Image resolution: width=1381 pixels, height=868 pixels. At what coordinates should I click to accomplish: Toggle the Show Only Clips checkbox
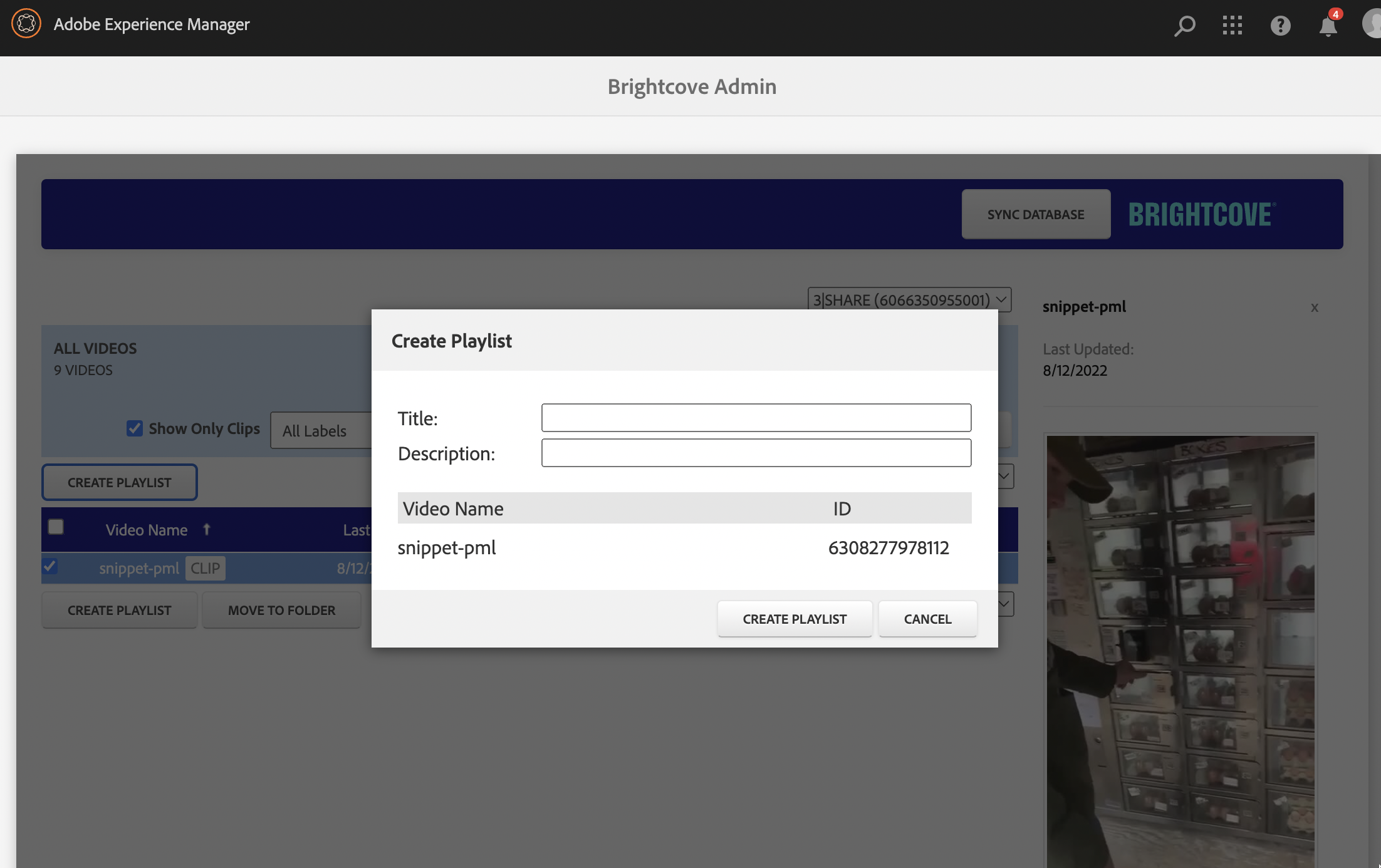point(134,428)
